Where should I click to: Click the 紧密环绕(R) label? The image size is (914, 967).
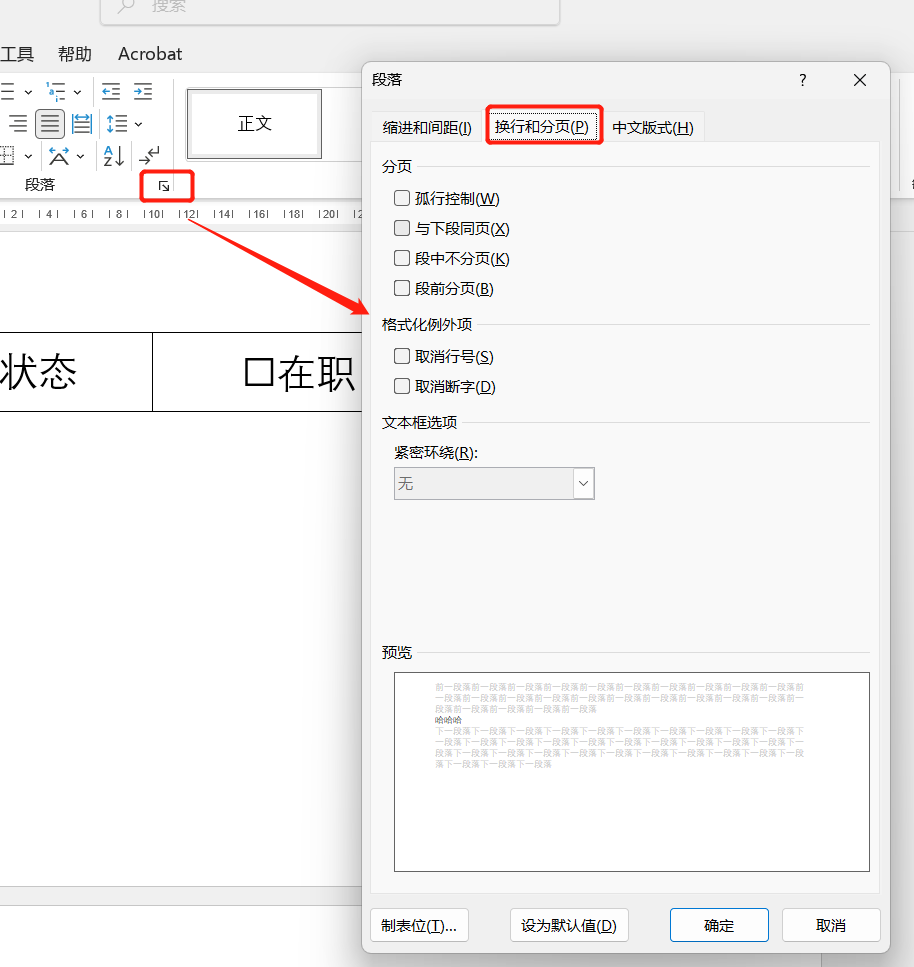pos(436,453)
